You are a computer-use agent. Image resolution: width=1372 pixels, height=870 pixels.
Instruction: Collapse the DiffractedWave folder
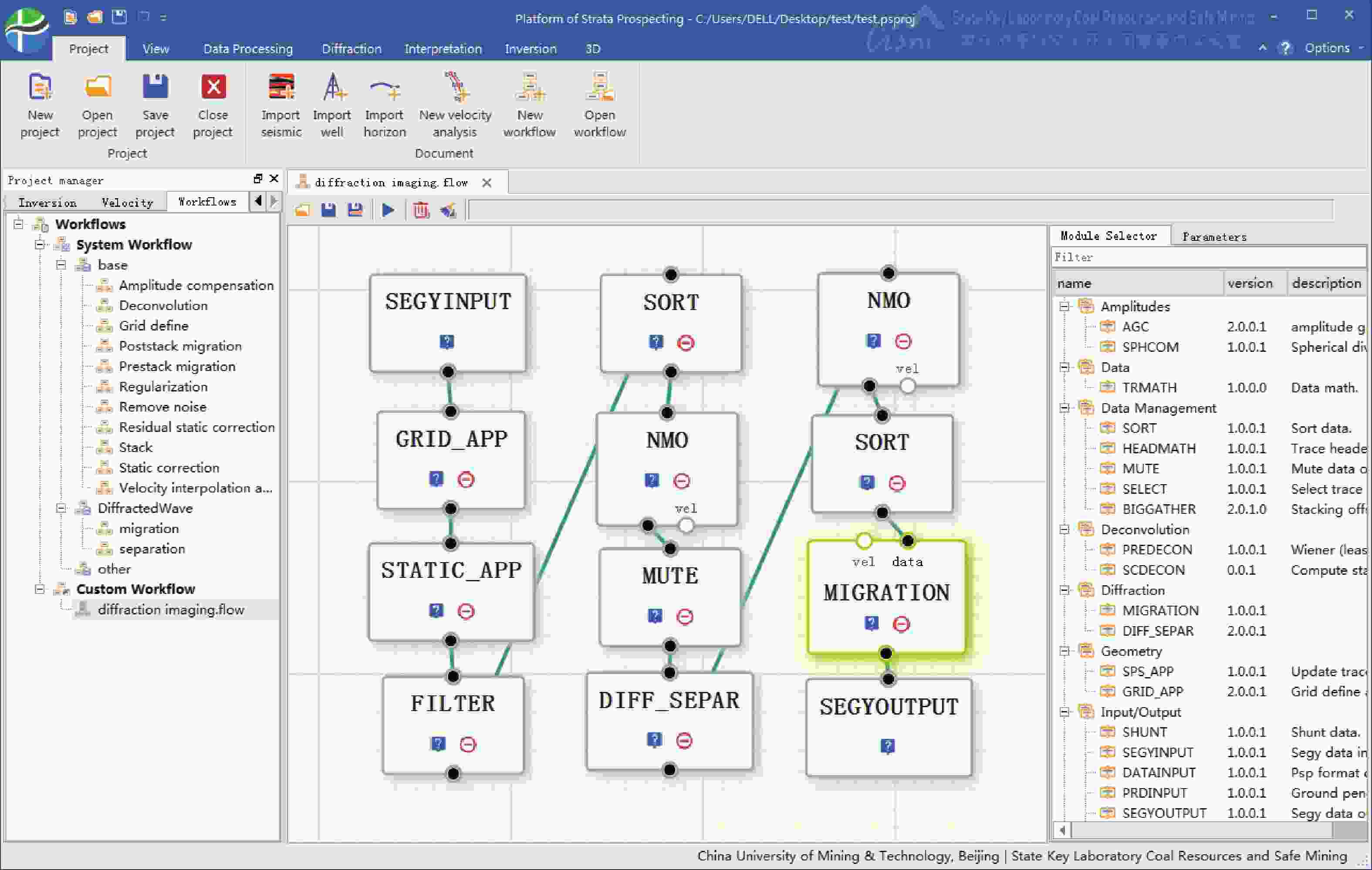[x=61, y=508]
